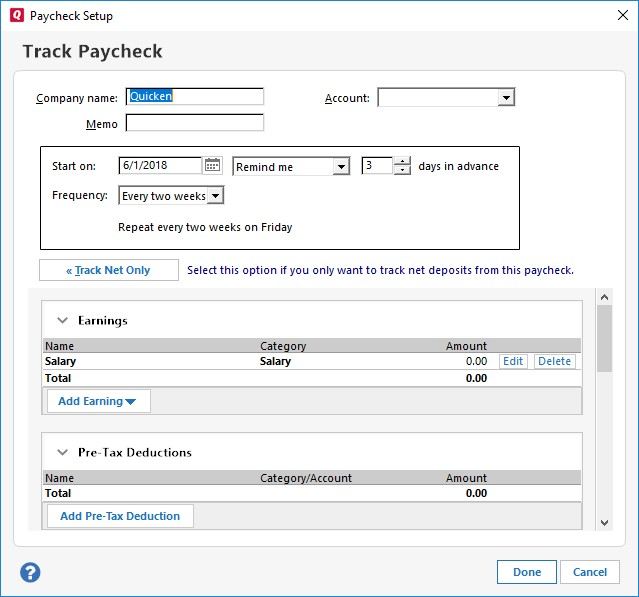The width and height of the screenshot is (639, 597).
Task: Open the Frequency dropdown
Action: 216,196
